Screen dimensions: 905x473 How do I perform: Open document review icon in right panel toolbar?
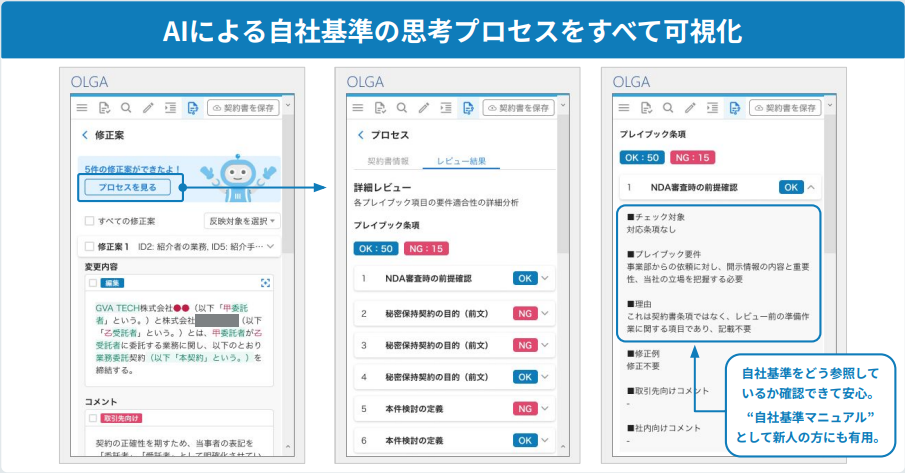646,108
